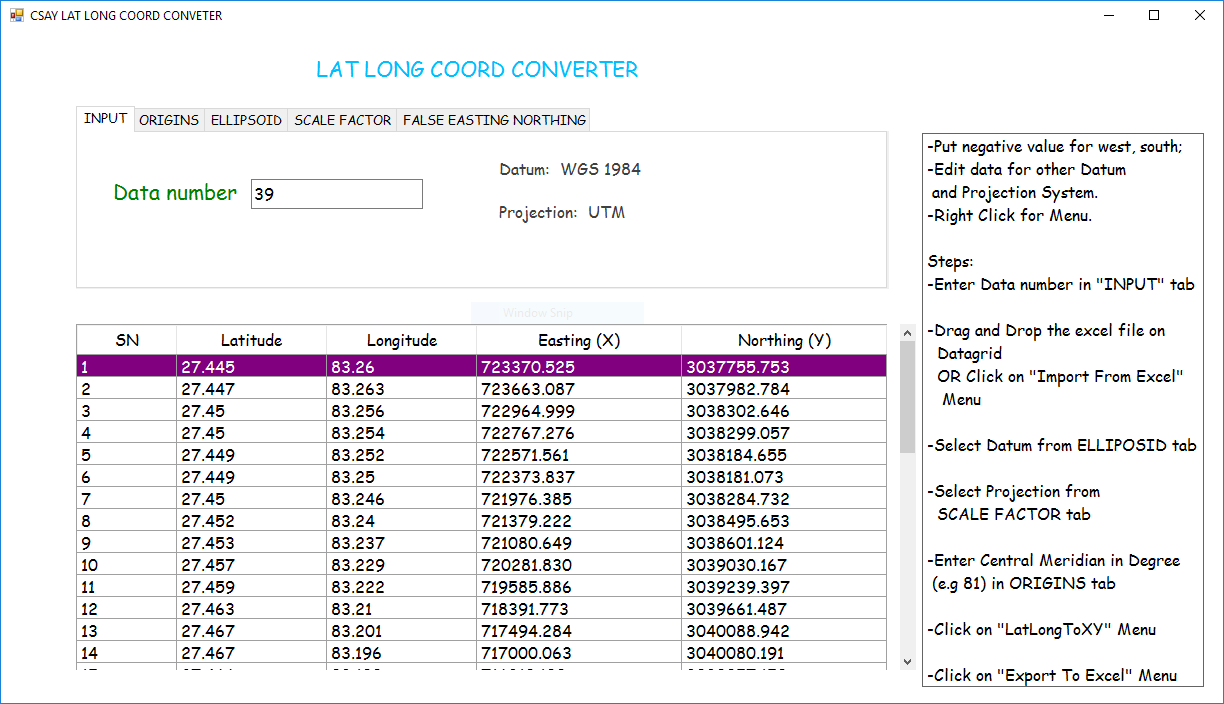
Task: Maximize the converter window
Action: pyautogui.click(x=1154, y=16)
